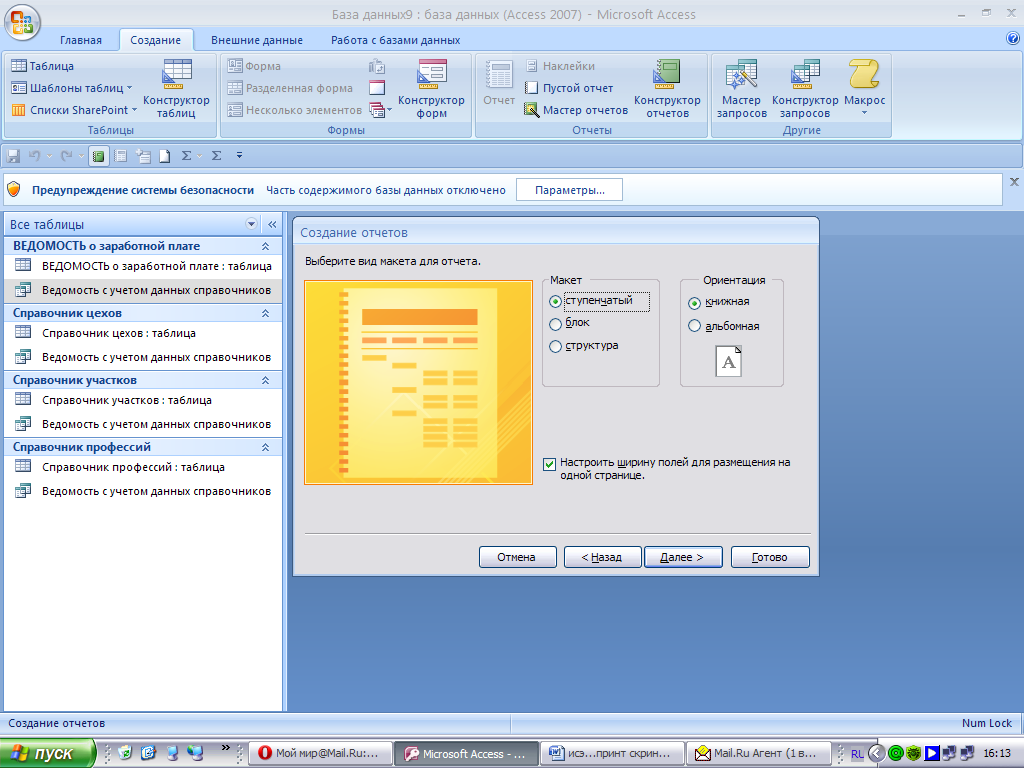Open Конструктор запросов

click(805, 88)
